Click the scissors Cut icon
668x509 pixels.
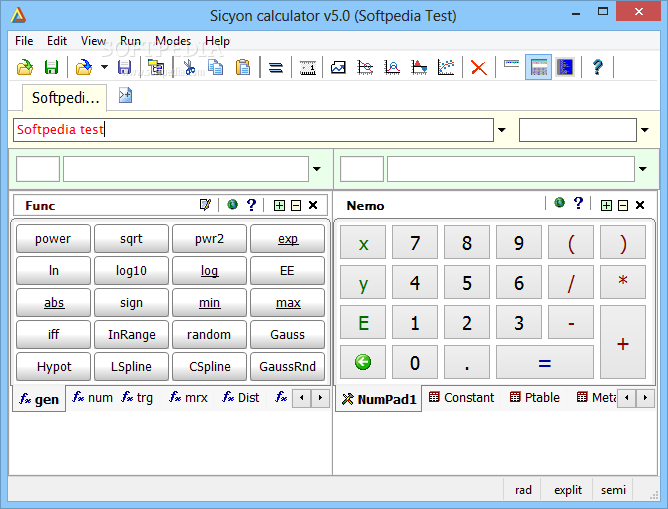coord(189,67)
